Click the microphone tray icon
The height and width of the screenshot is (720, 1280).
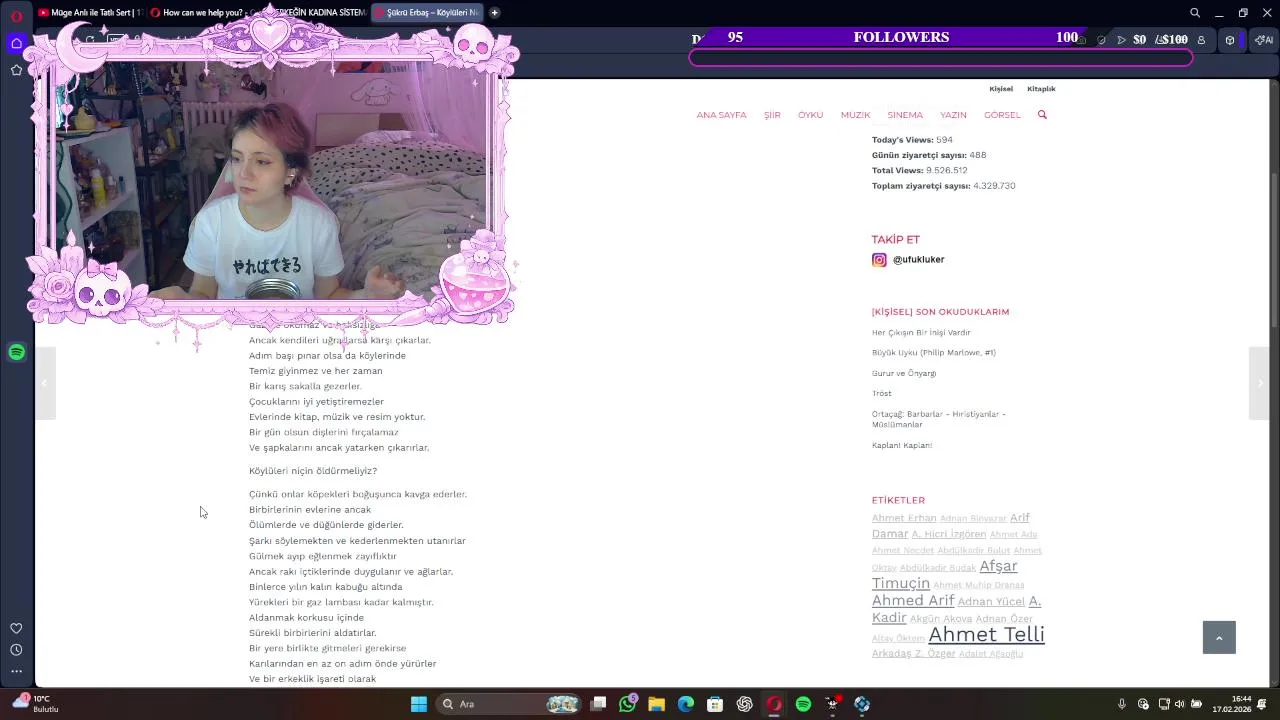1122,704
